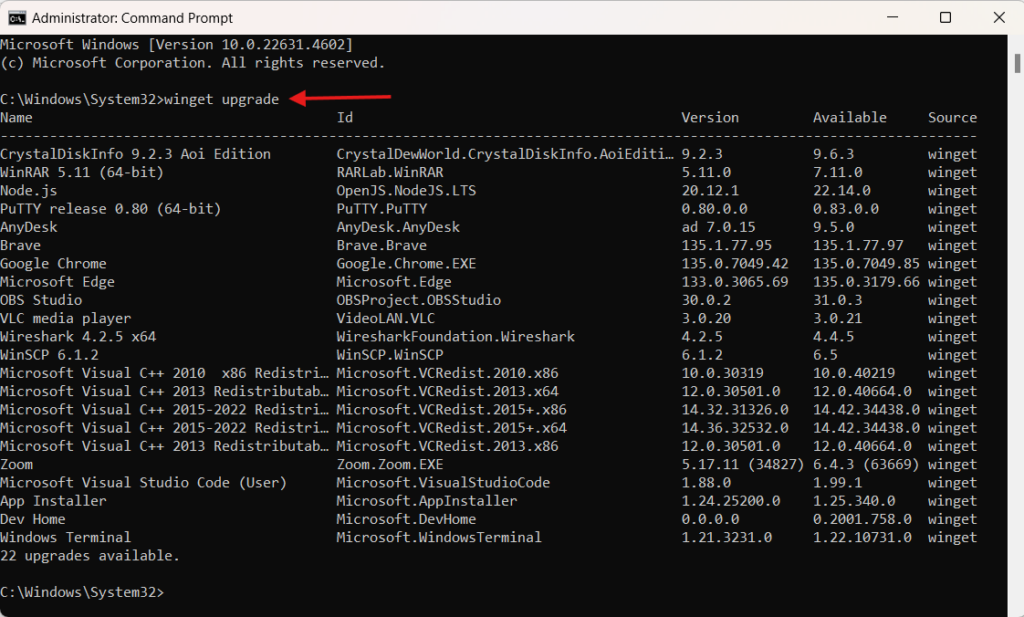The width and height of the screenshot is (1024, 617).
Task: Click the 'Microsoft.DevHome' id
Action: point(406,520)
